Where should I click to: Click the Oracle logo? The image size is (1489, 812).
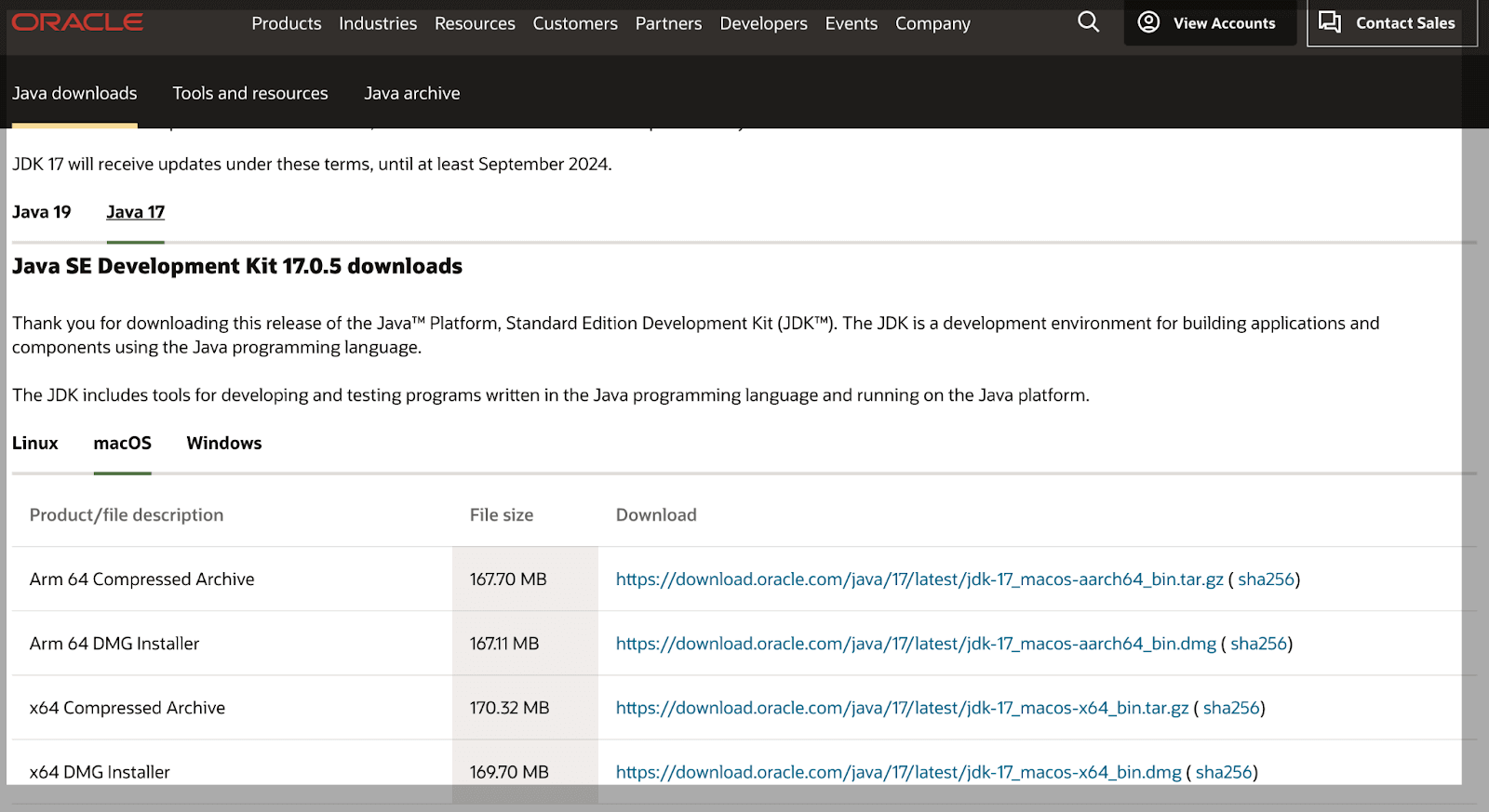tap(77, 21)
